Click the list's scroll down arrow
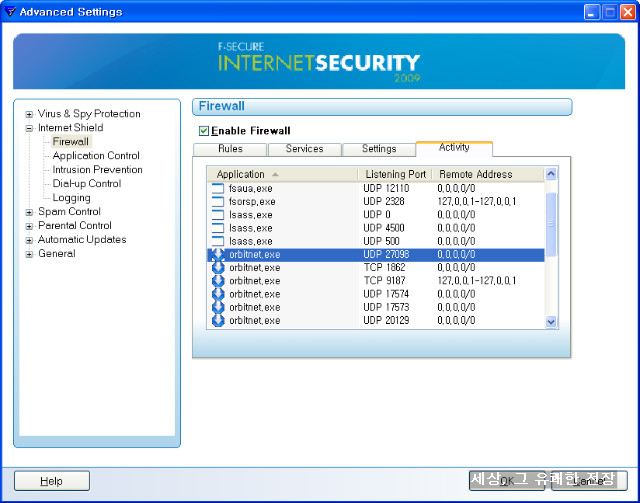The width and height of the screenshot is (640, 503). (551, 322)
